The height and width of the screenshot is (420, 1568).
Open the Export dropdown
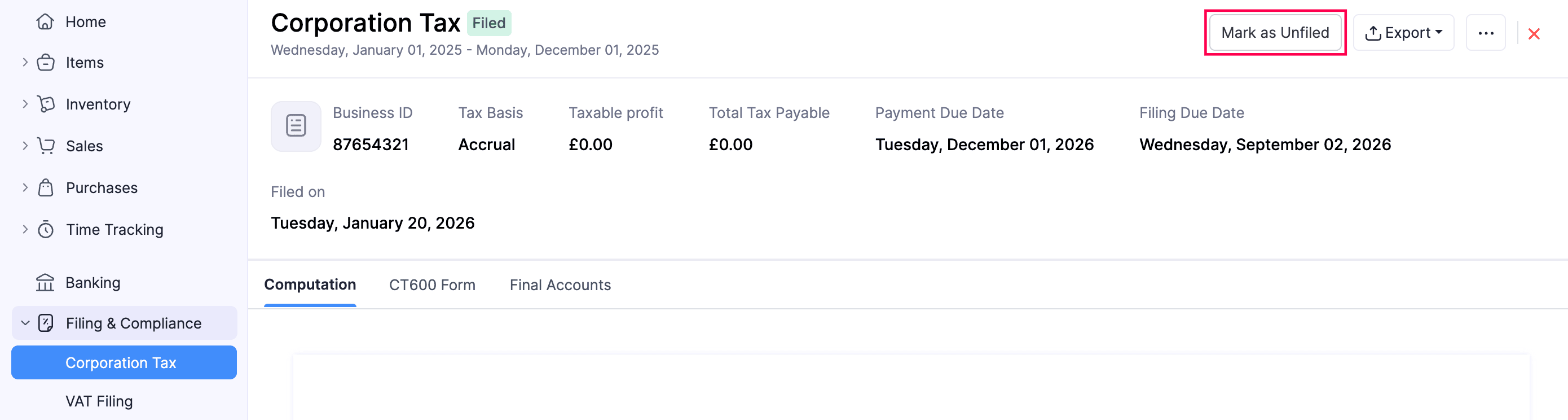(x=1403, y=33)
